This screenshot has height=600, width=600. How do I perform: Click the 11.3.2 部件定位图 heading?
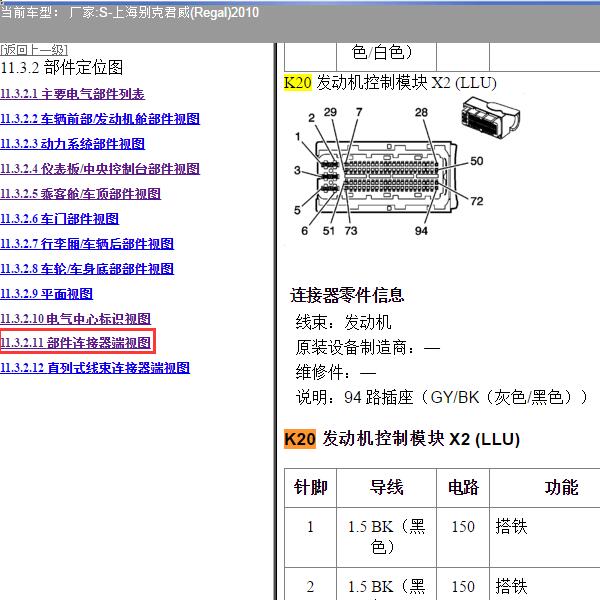62,68
